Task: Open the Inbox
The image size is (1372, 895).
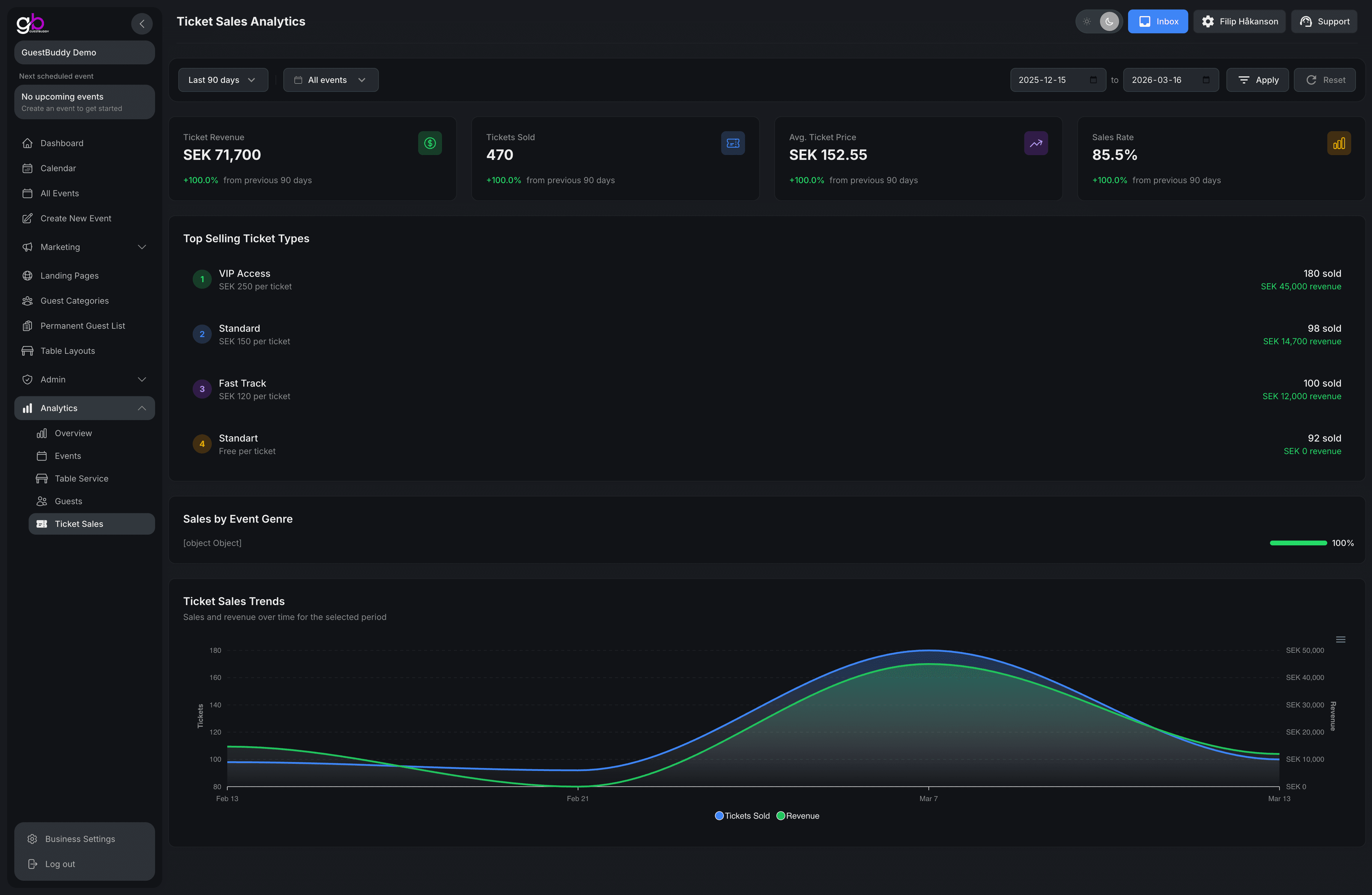Action: 1158,21
